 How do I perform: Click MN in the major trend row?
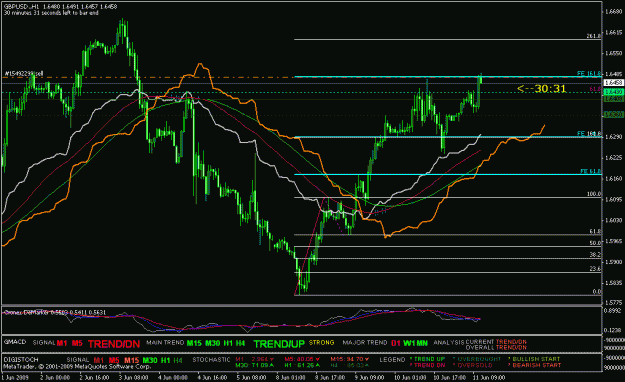click(423, 343)
